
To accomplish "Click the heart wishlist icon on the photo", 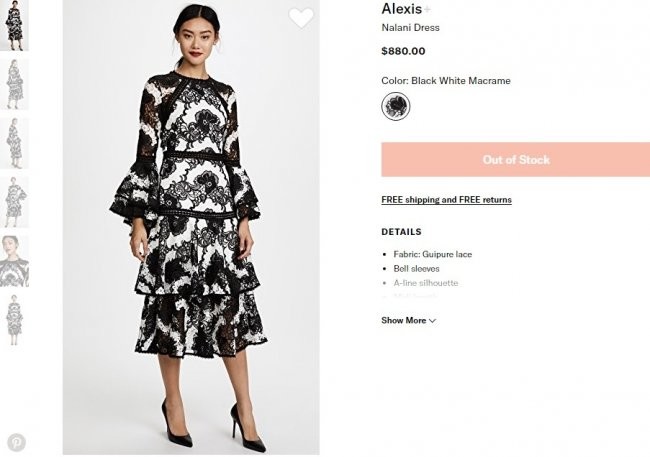I will [x=300, y=18].
